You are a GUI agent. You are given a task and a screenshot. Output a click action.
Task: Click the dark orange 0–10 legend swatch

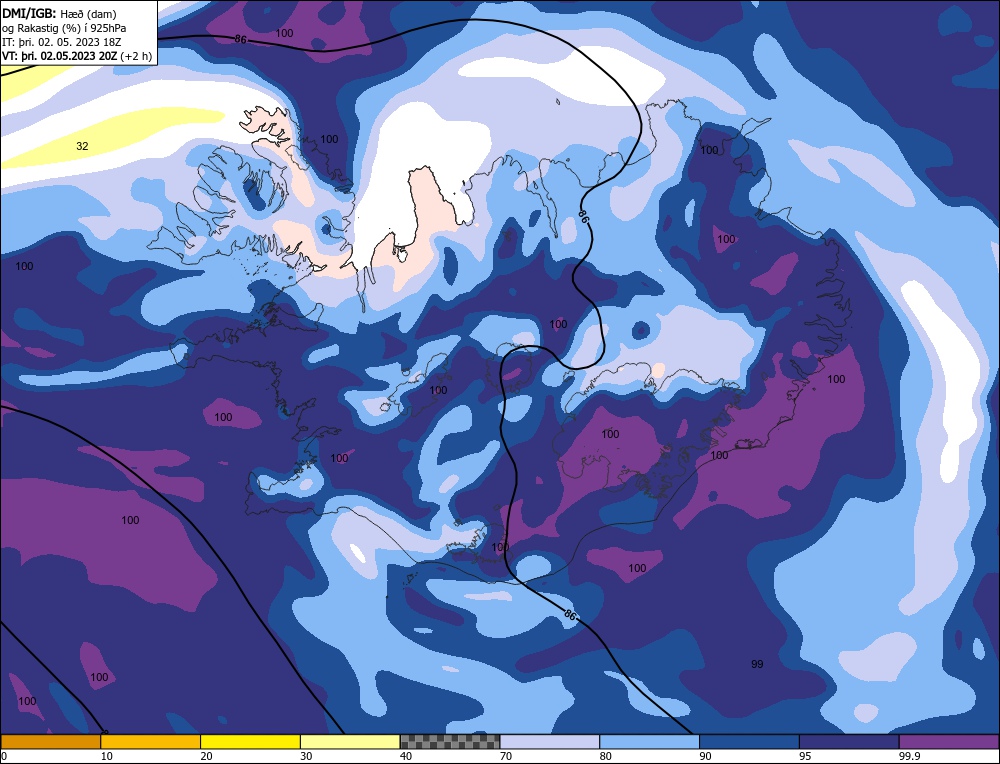[50, 742]
